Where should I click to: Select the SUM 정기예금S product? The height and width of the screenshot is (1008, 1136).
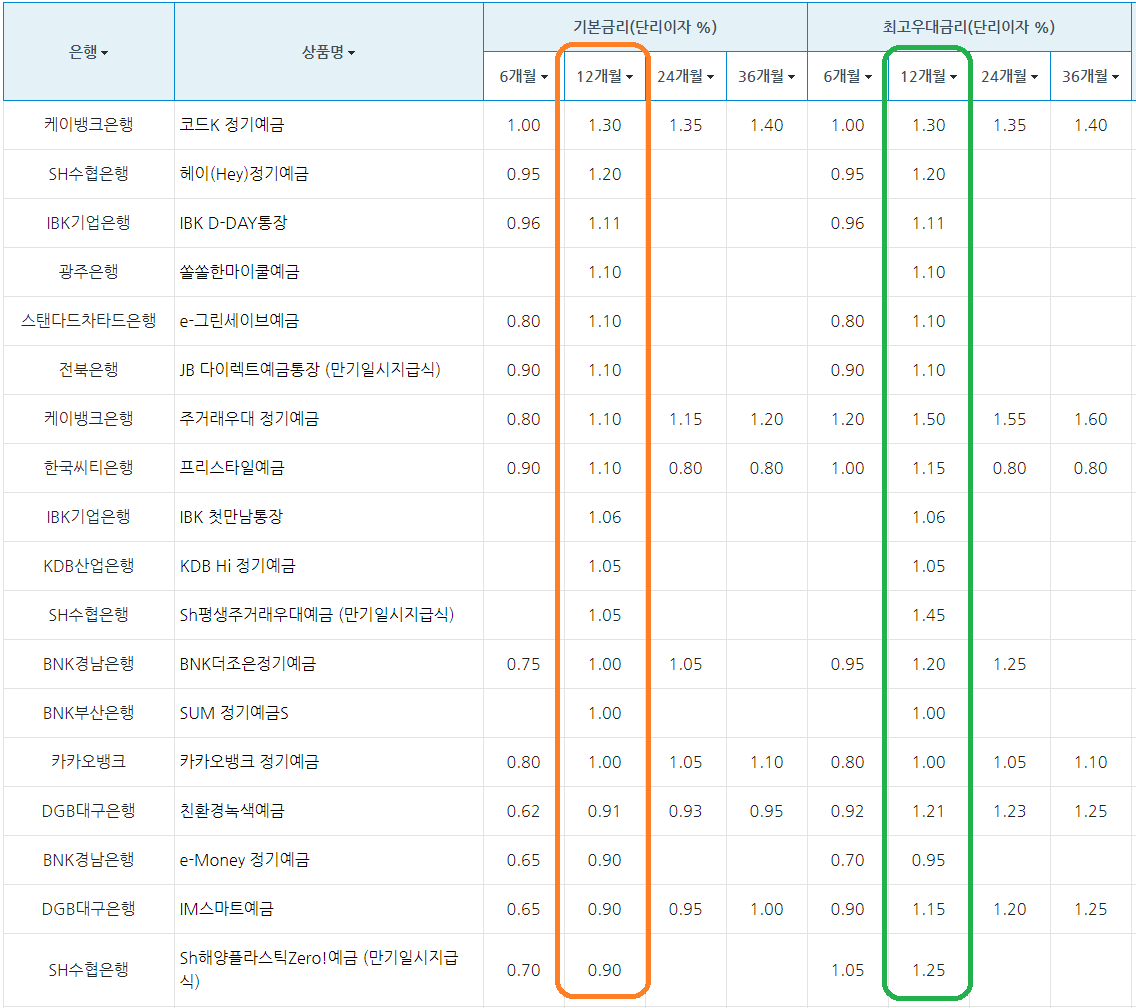pos(234,713)
